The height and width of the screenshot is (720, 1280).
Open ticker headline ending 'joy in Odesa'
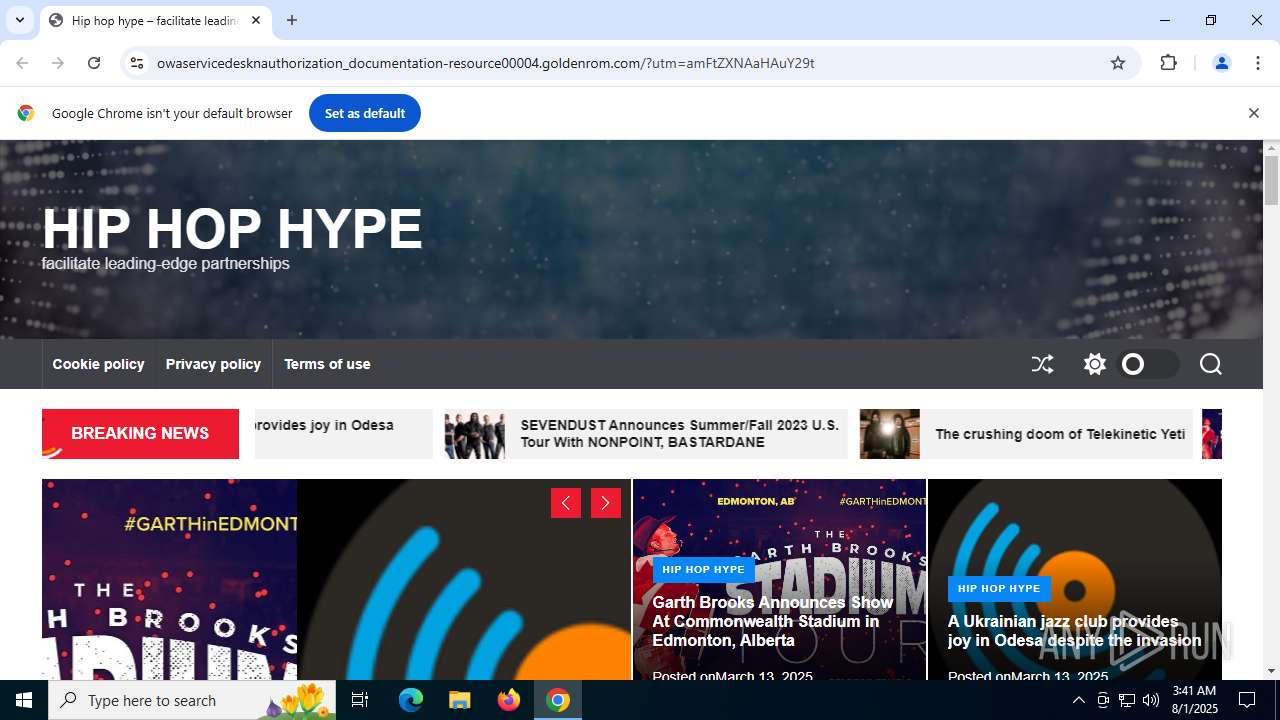(325, 425)
